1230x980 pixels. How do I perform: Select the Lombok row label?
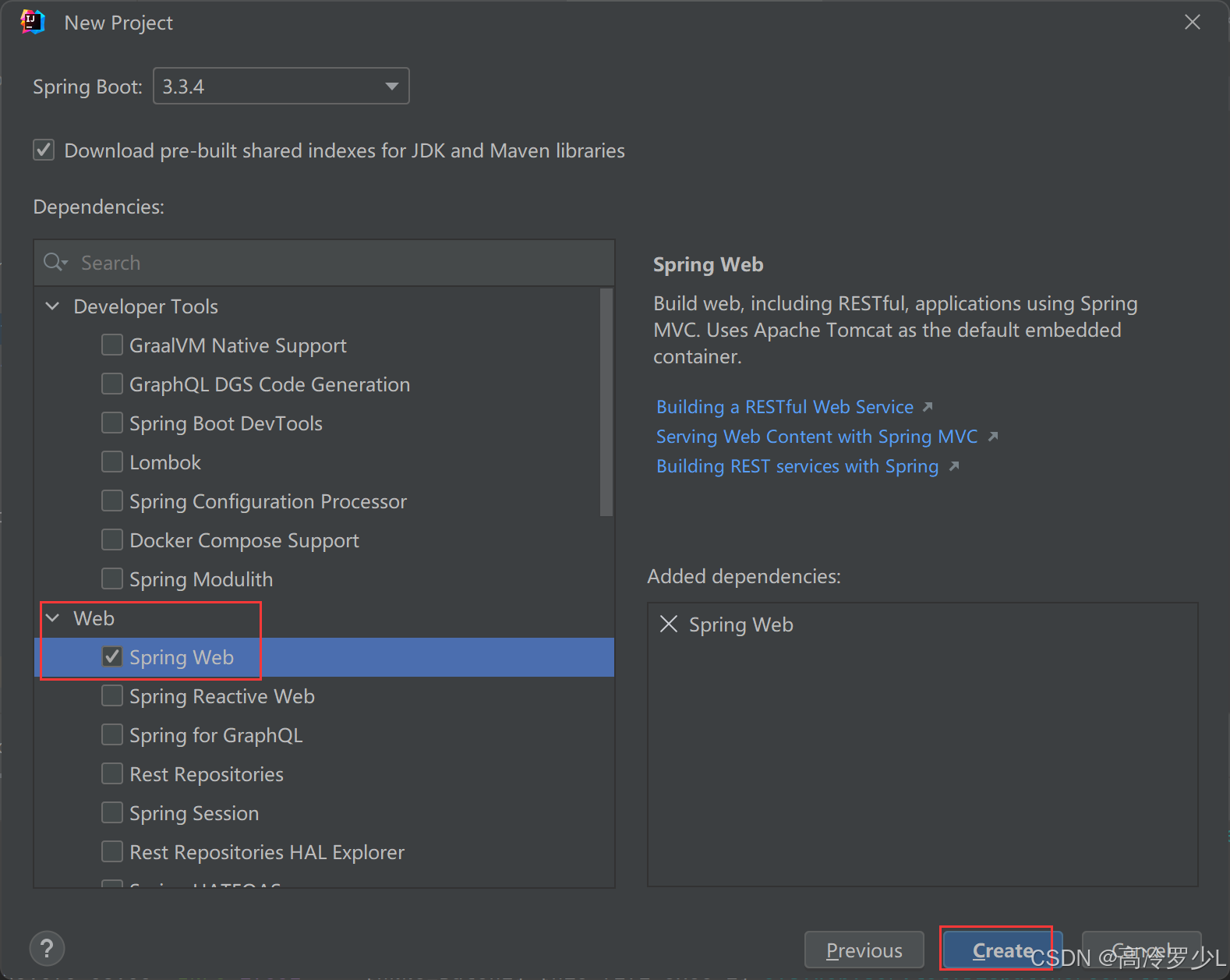pyautogui.click(x=165, y=462)
